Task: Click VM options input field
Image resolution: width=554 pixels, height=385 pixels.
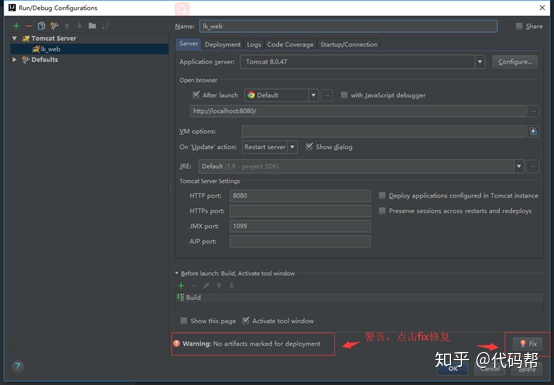Action: coord(384,131)
